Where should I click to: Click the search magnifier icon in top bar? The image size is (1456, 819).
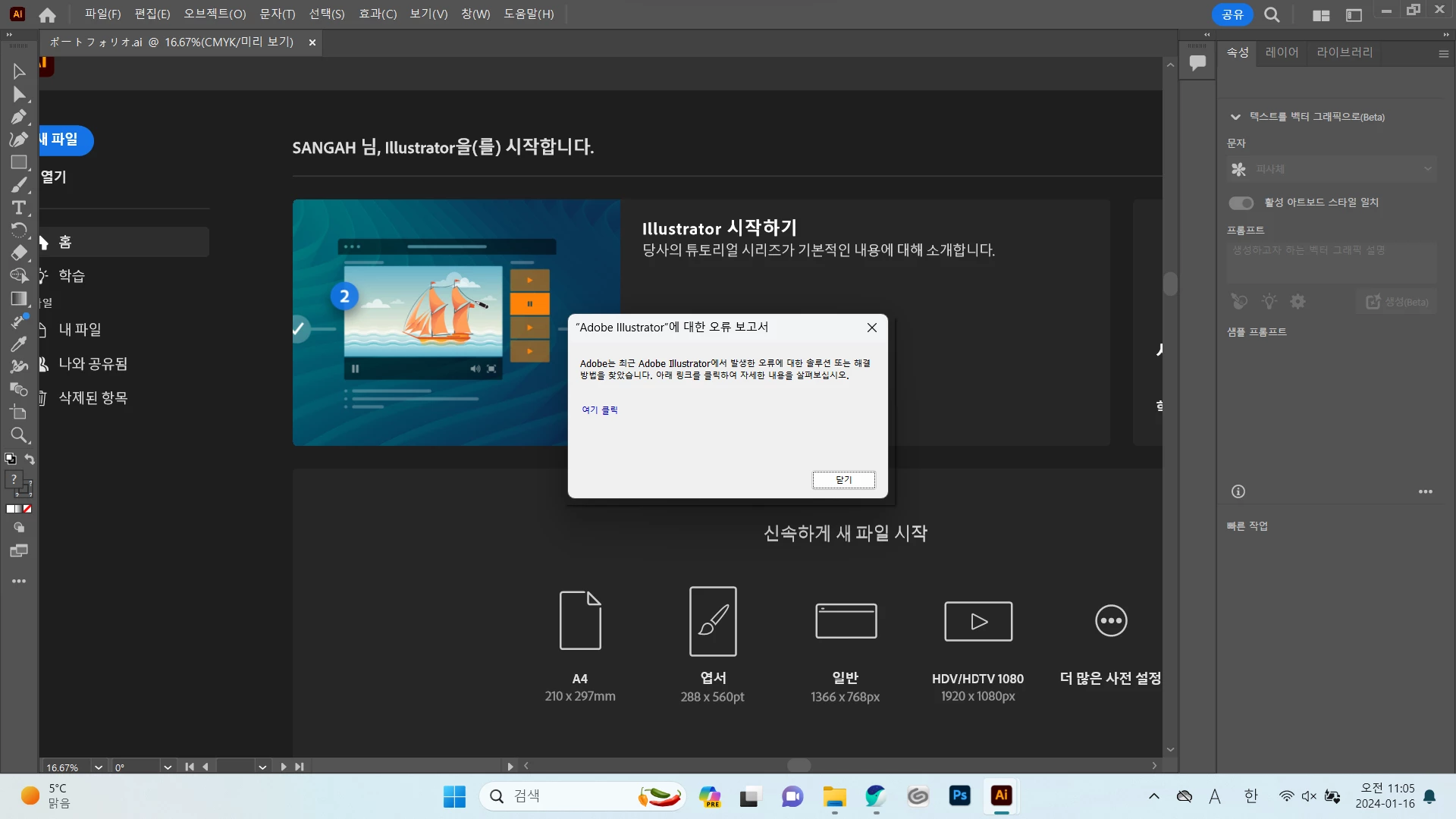[1272, 14]
